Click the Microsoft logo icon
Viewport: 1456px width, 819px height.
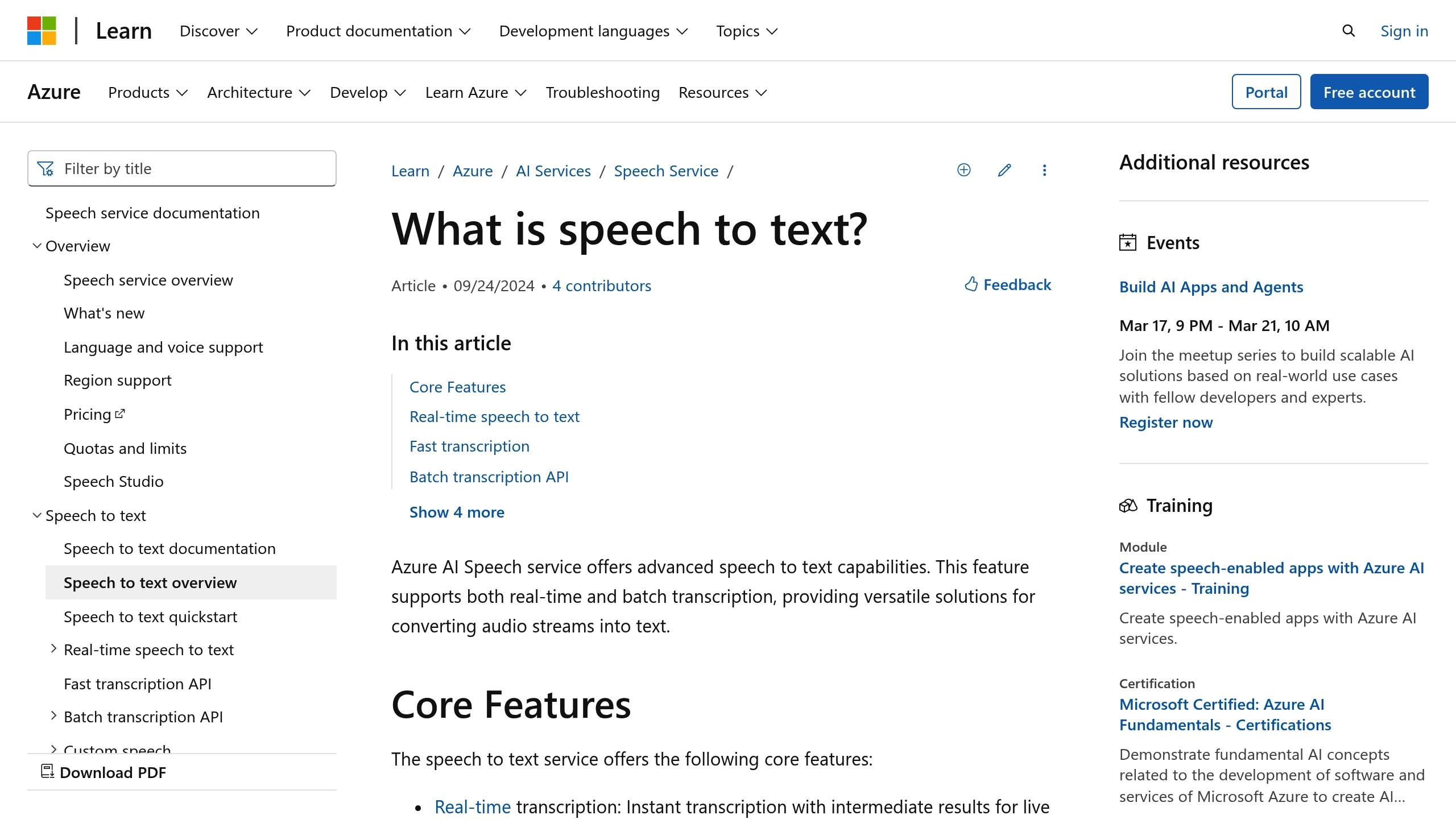[42, 31]
